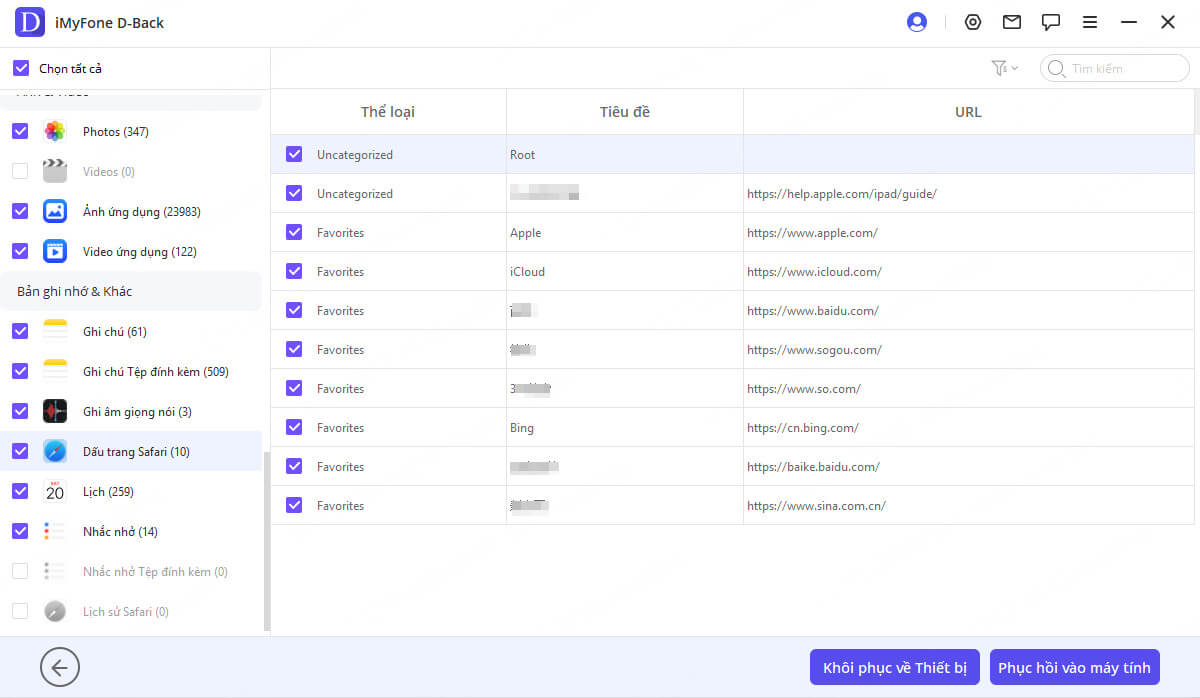Select the Photos (347) category label
The image size is (1200, 698).
pos(116,132)
